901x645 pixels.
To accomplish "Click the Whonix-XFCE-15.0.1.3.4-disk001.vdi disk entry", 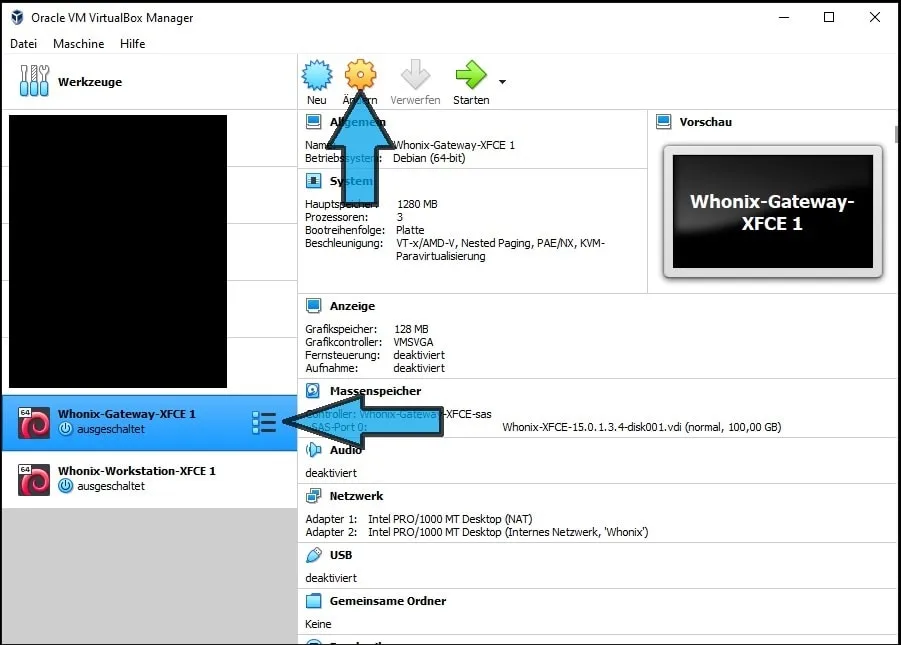I will pyautogui.click(x=641, y=427).
